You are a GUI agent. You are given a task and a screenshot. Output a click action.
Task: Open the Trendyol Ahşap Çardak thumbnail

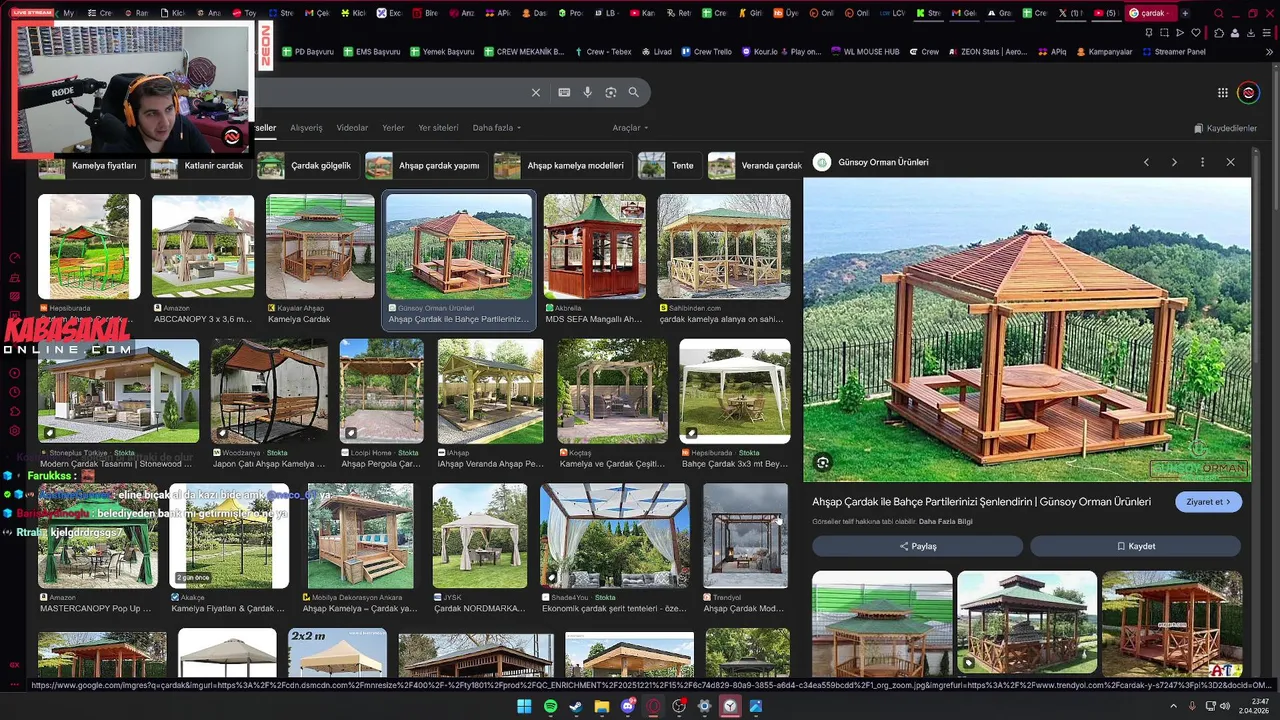[x=745, y=536]
